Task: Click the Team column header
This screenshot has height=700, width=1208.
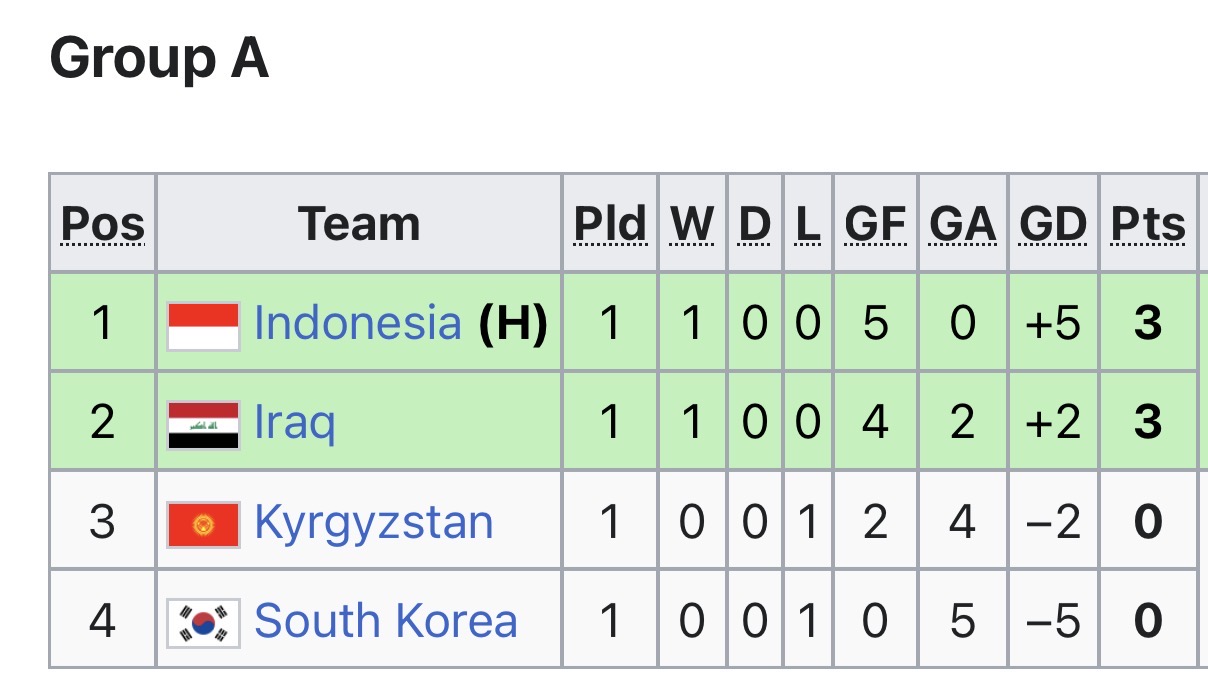Action: (x=359, y=224)
